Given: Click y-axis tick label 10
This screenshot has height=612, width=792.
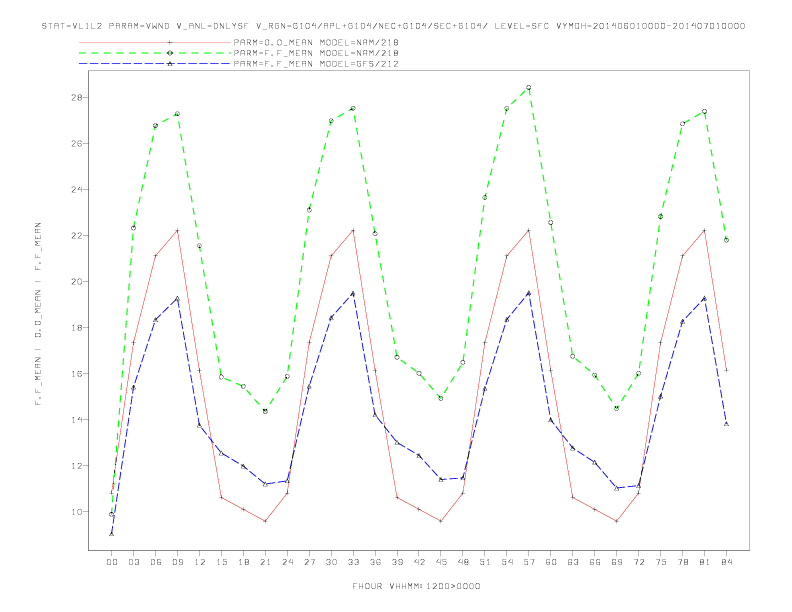Looking at the screenshot, I should pos(77,512).
